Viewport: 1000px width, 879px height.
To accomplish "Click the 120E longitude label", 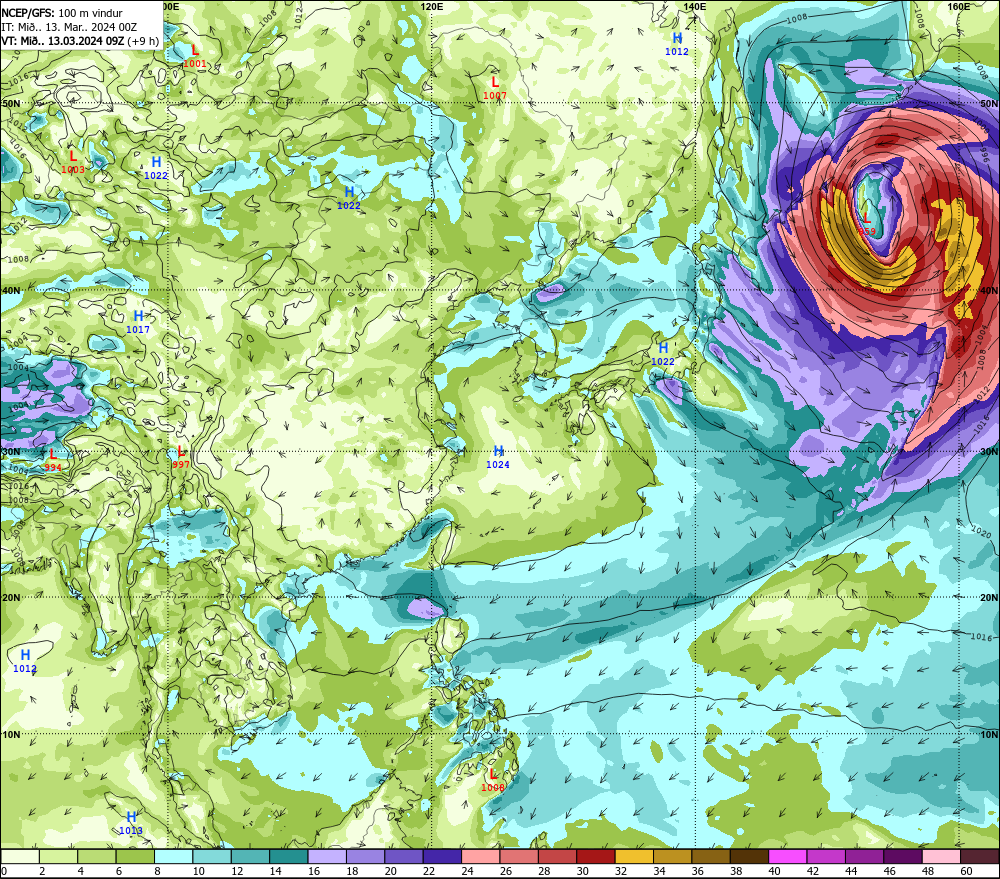I will (x=432, y=6).
